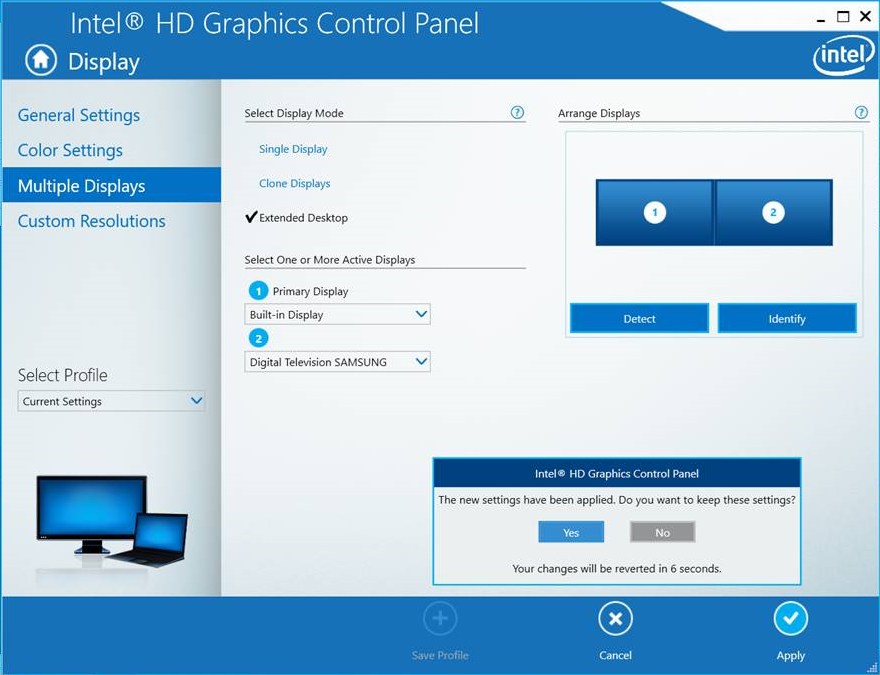Image resolution: width=880 pixels, height=675 pixels.
Task: Minimize the control panel window
Action: (x=821, y=19)
